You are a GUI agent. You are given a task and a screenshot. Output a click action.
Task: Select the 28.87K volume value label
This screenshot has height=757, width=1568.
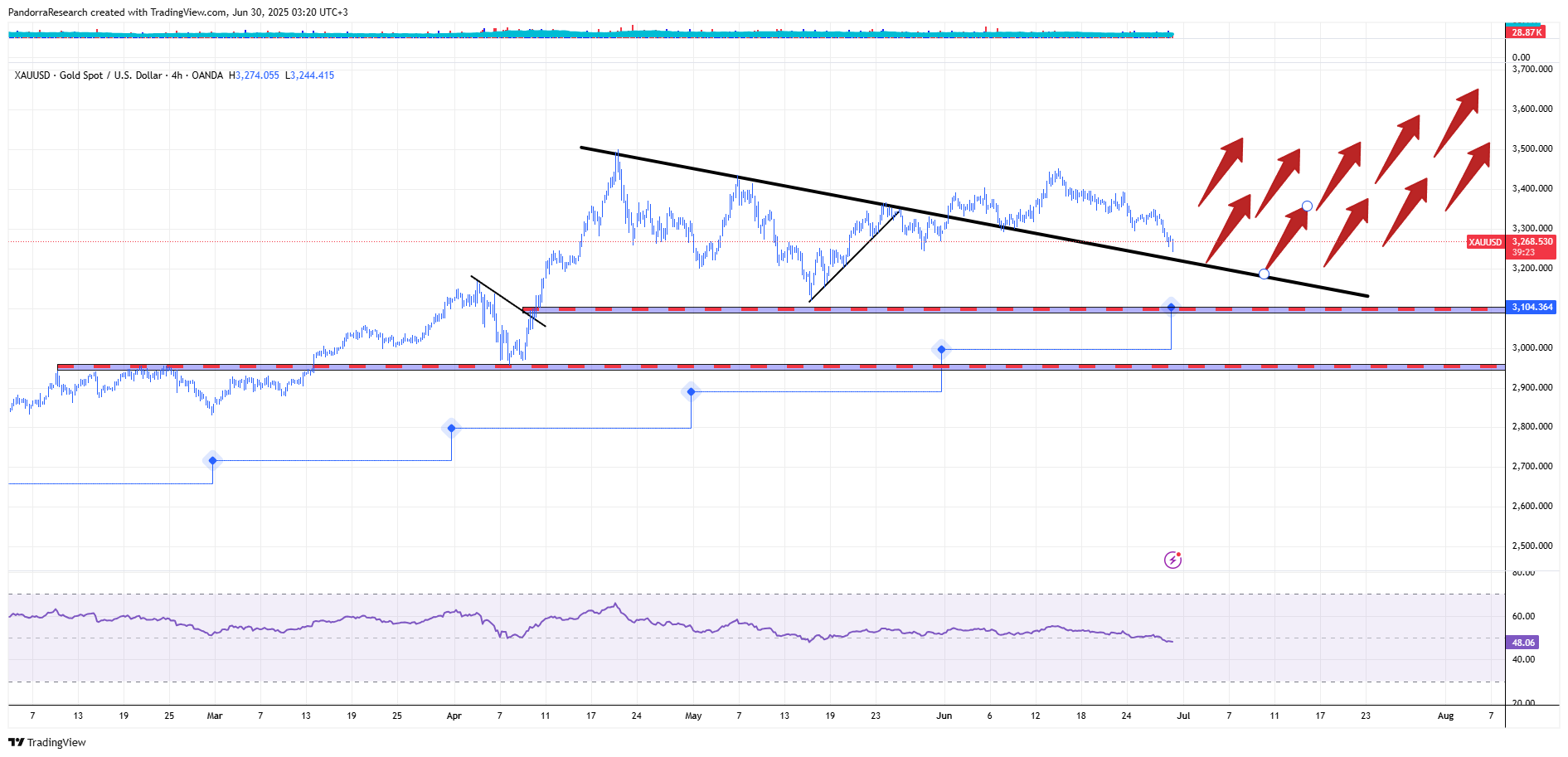click(1526, 32)
